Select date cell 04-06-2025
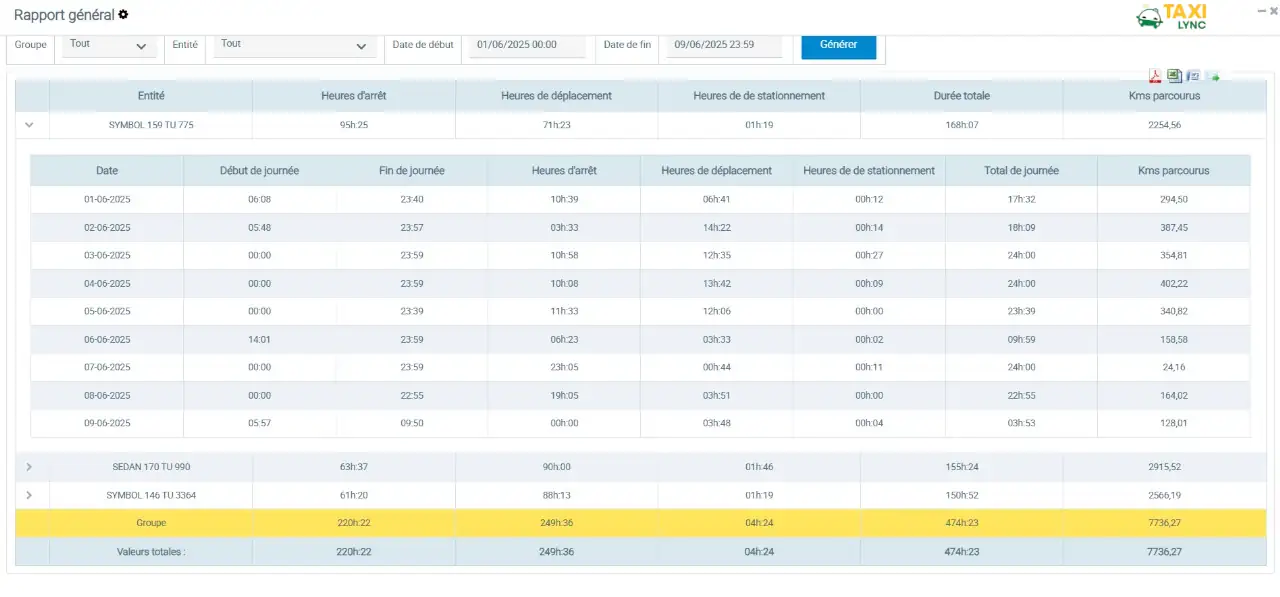Image resolution: width=1280 pixels, height=597 pixels. click(107, 284)
